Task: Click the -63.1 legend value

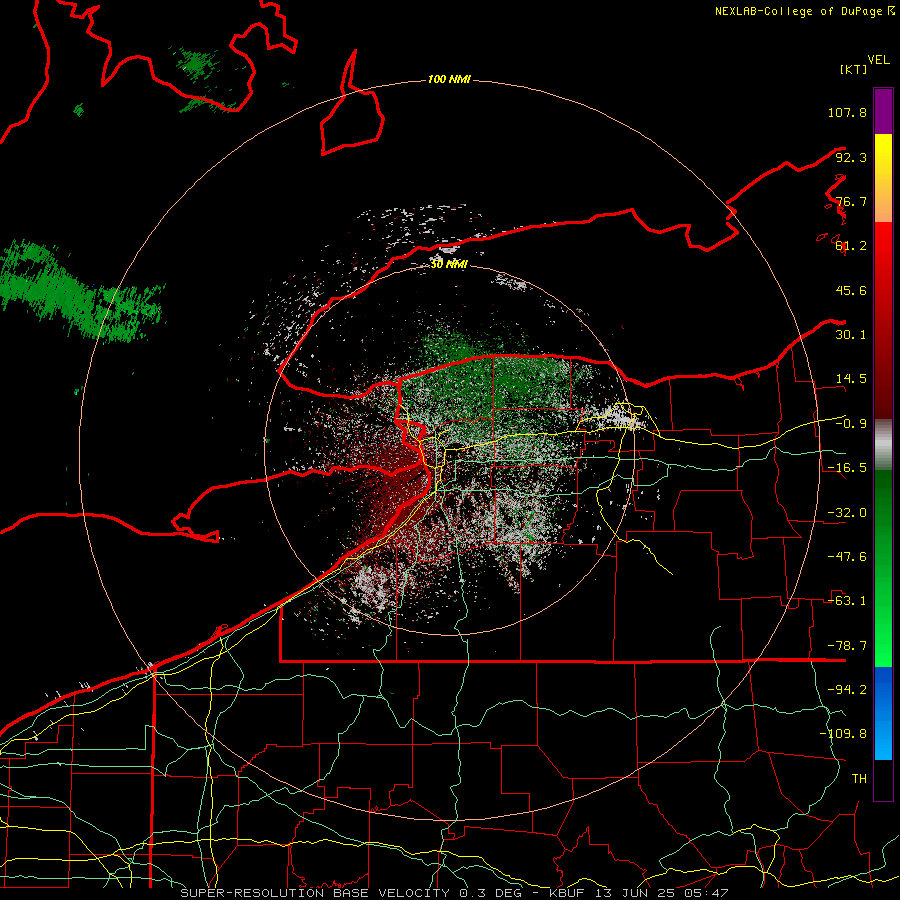Action: (847, 601)
